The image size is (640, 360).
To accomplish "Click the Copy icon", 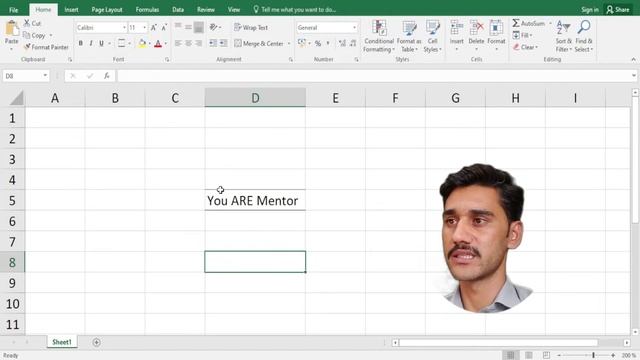I will (27, 36).
